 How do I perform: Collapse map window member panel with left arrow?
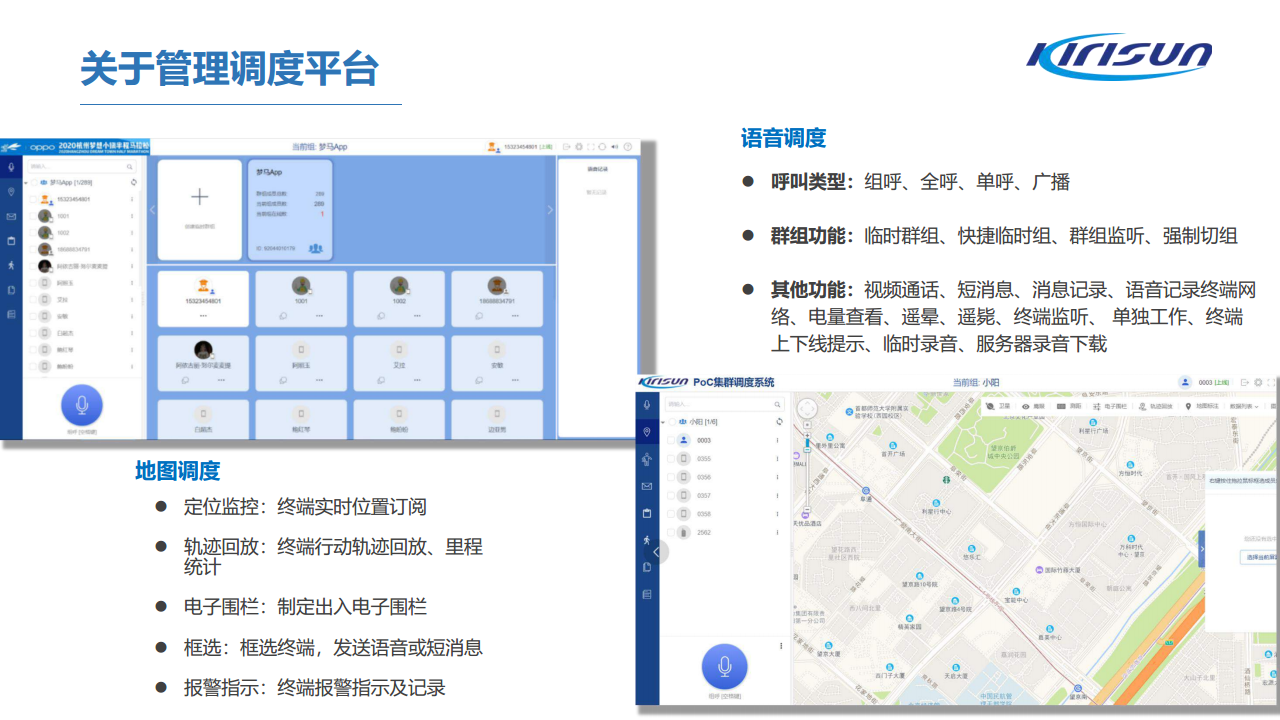(x=656, y=551)
